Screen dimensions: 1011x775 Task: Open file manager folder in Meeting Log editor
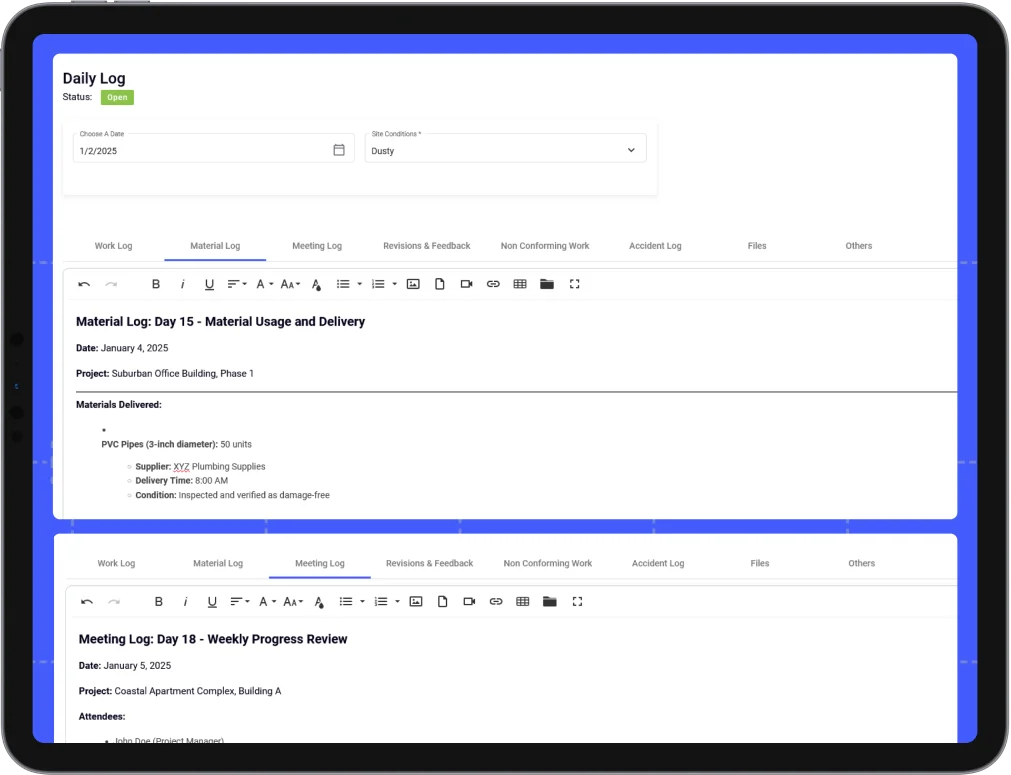click(550, 602)
